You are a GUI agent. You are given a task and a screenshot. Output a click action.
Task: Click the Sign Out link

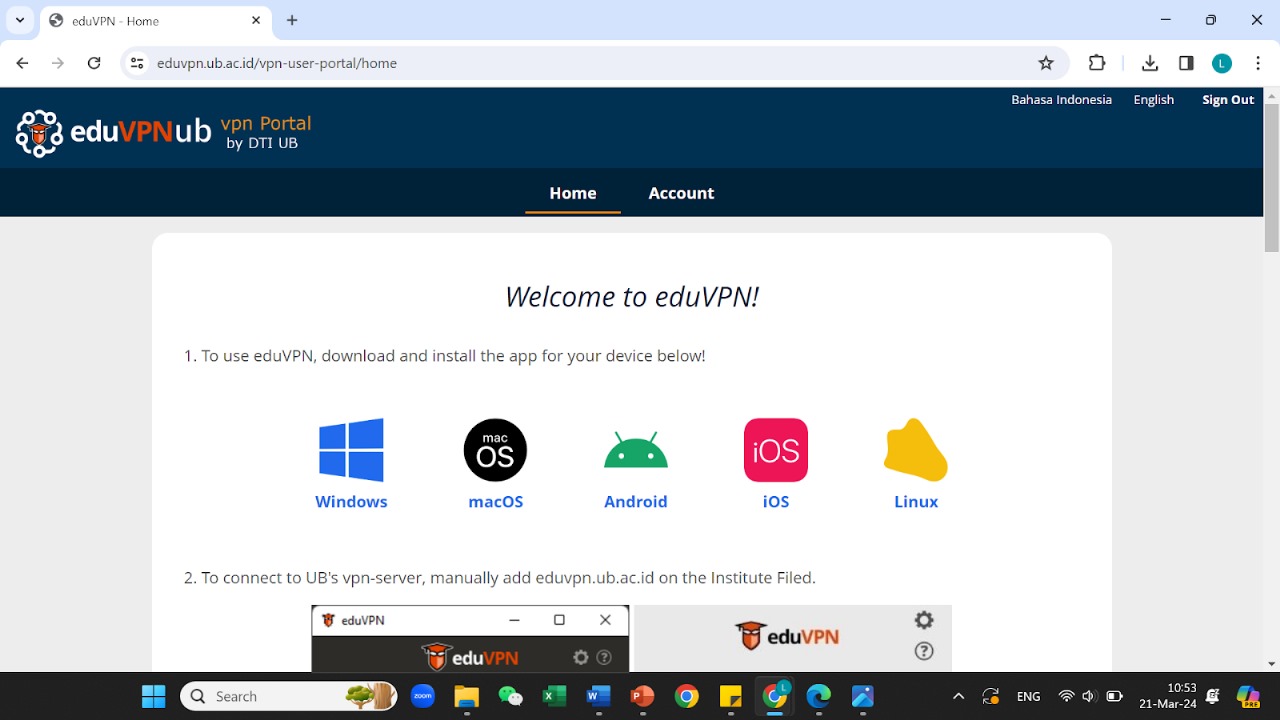tap(1228, 99)
